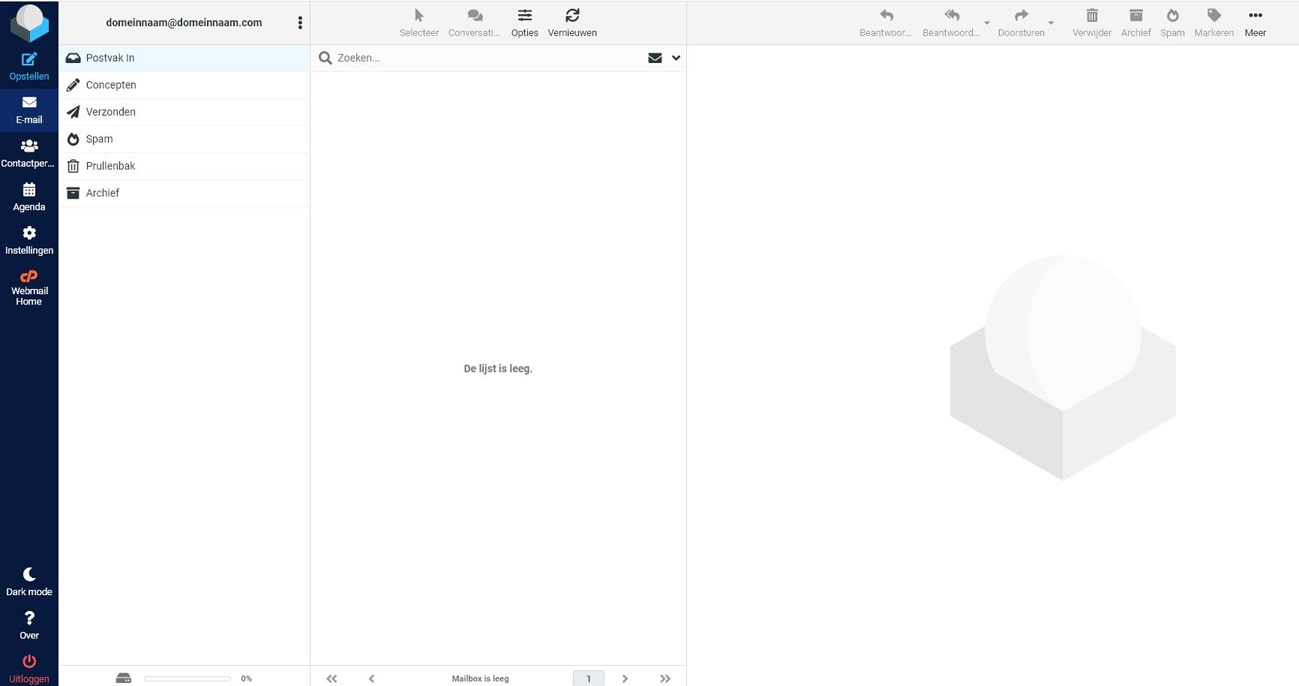Image resolution: width=1299 pixels, height=686 pixels.
Task: Click the "De lijst is leeg." text
Action: click(x=498, y=369)
